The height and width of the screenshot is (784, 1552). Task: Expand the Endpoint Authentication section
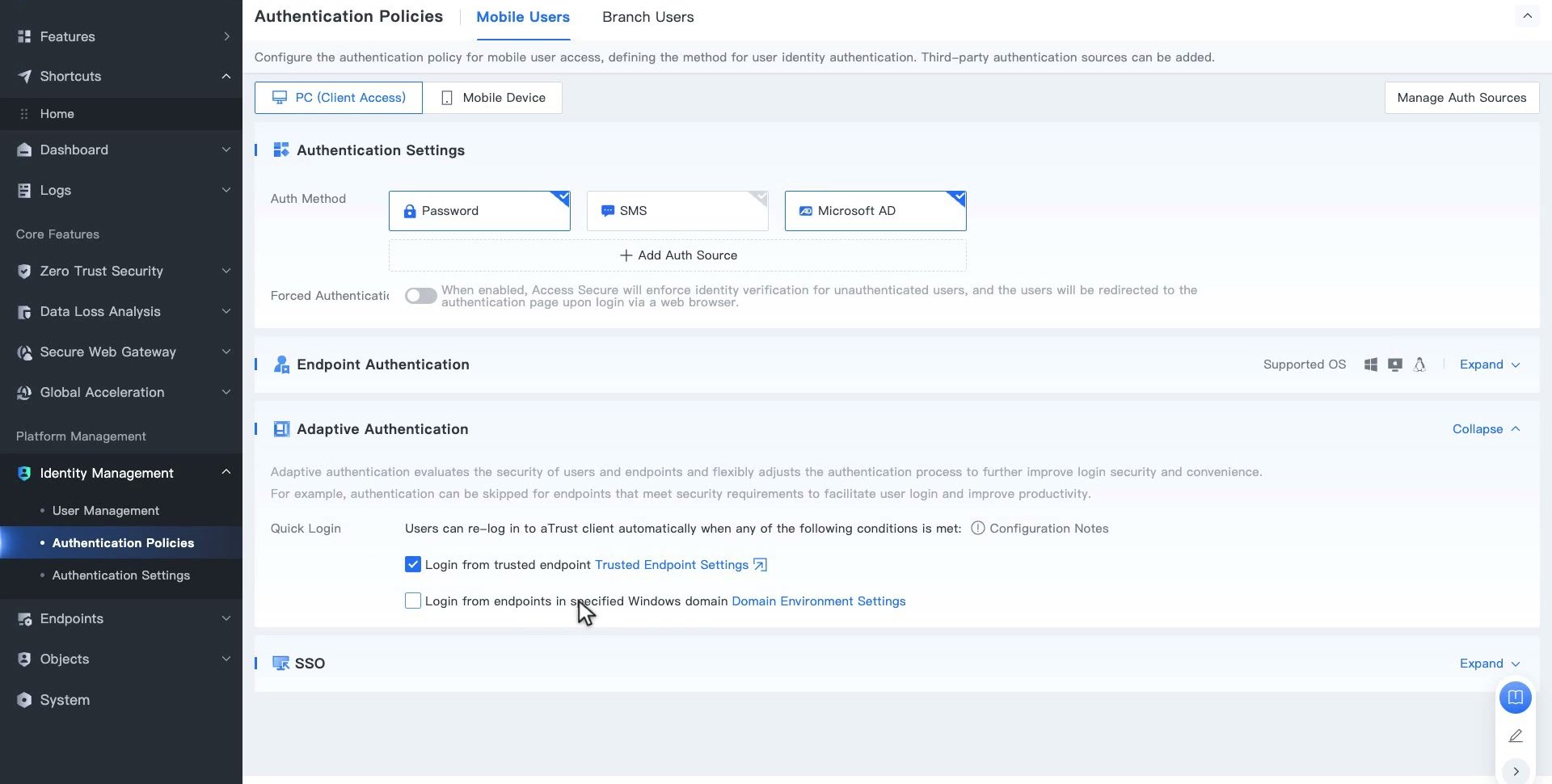(1490, 365)
